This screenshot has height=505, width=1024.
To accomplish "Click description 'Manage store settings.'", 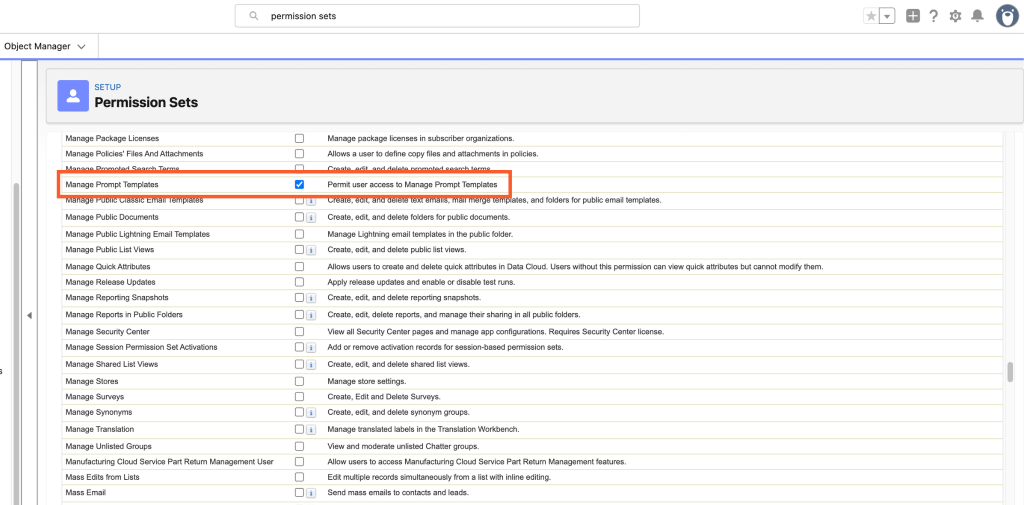I will [x=366, y=381].
